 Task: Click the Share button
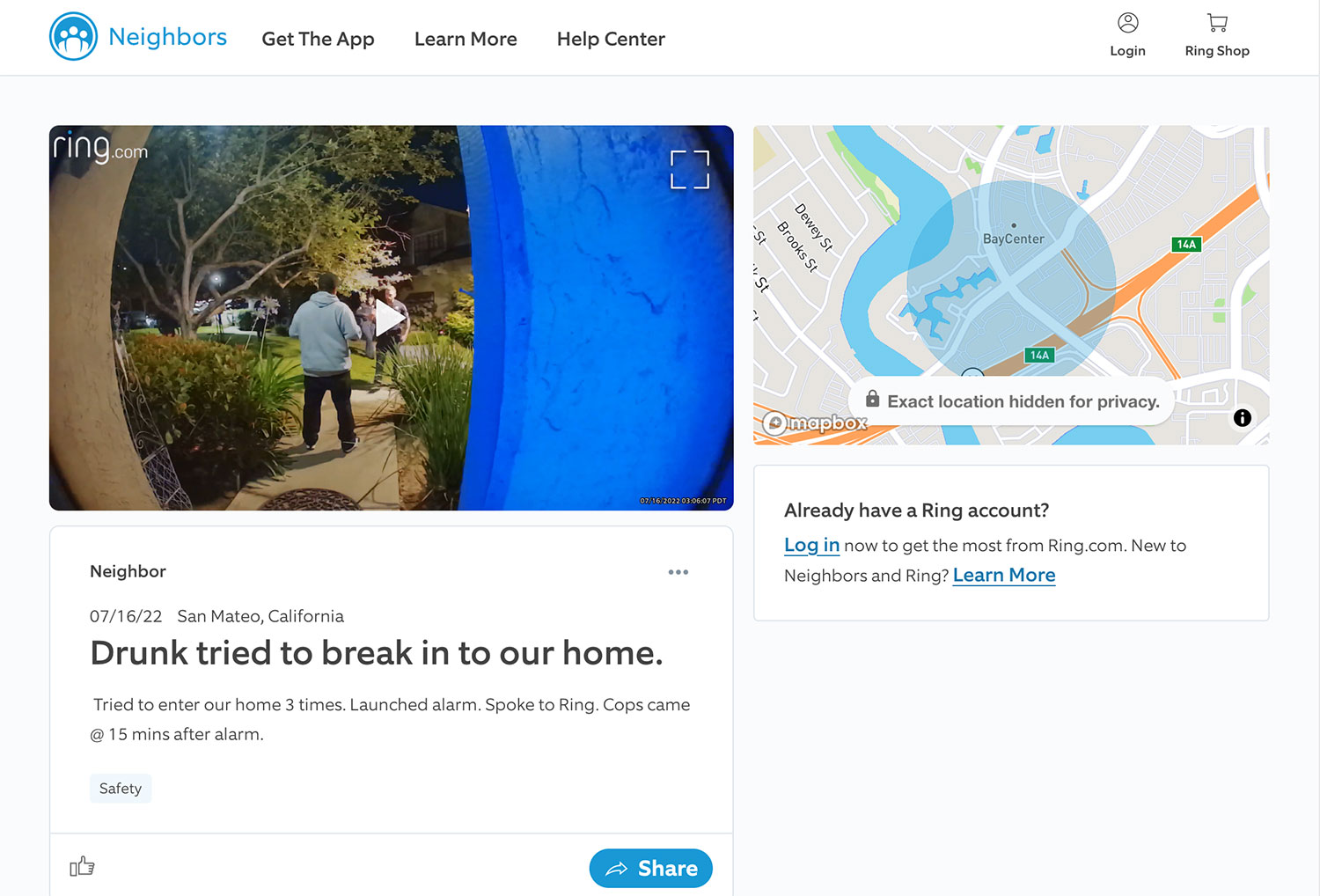click(x=650, y=869)
